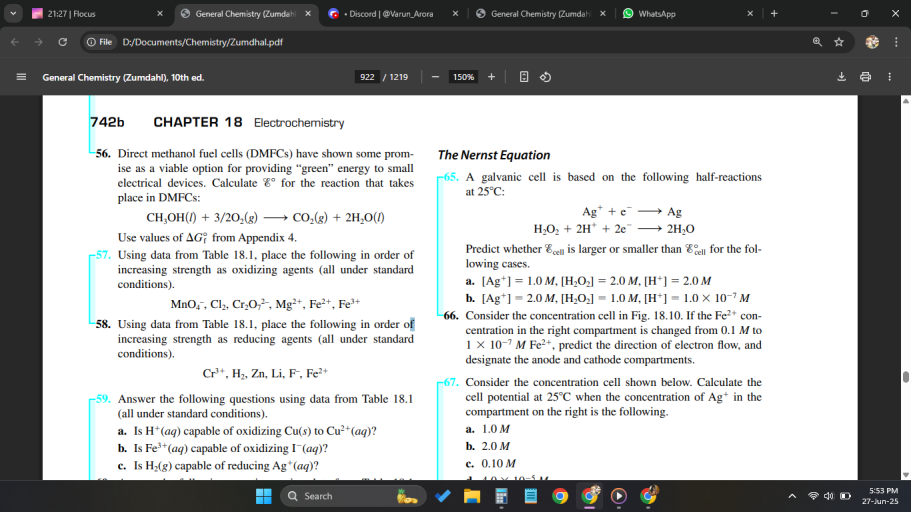Close the second General Chemistry tab

[602, 13]
